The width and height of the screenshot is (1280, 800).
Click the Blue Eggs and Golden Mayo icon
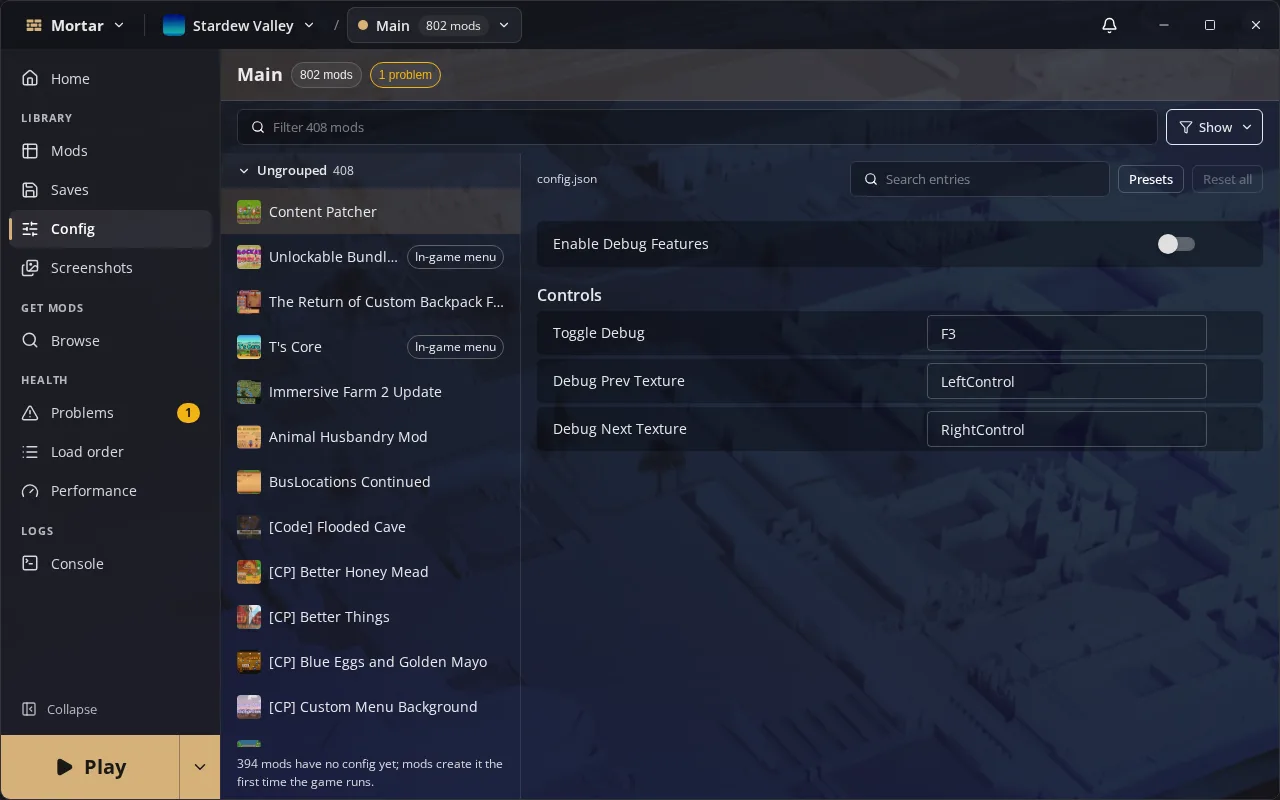click(x=249, y=662)
